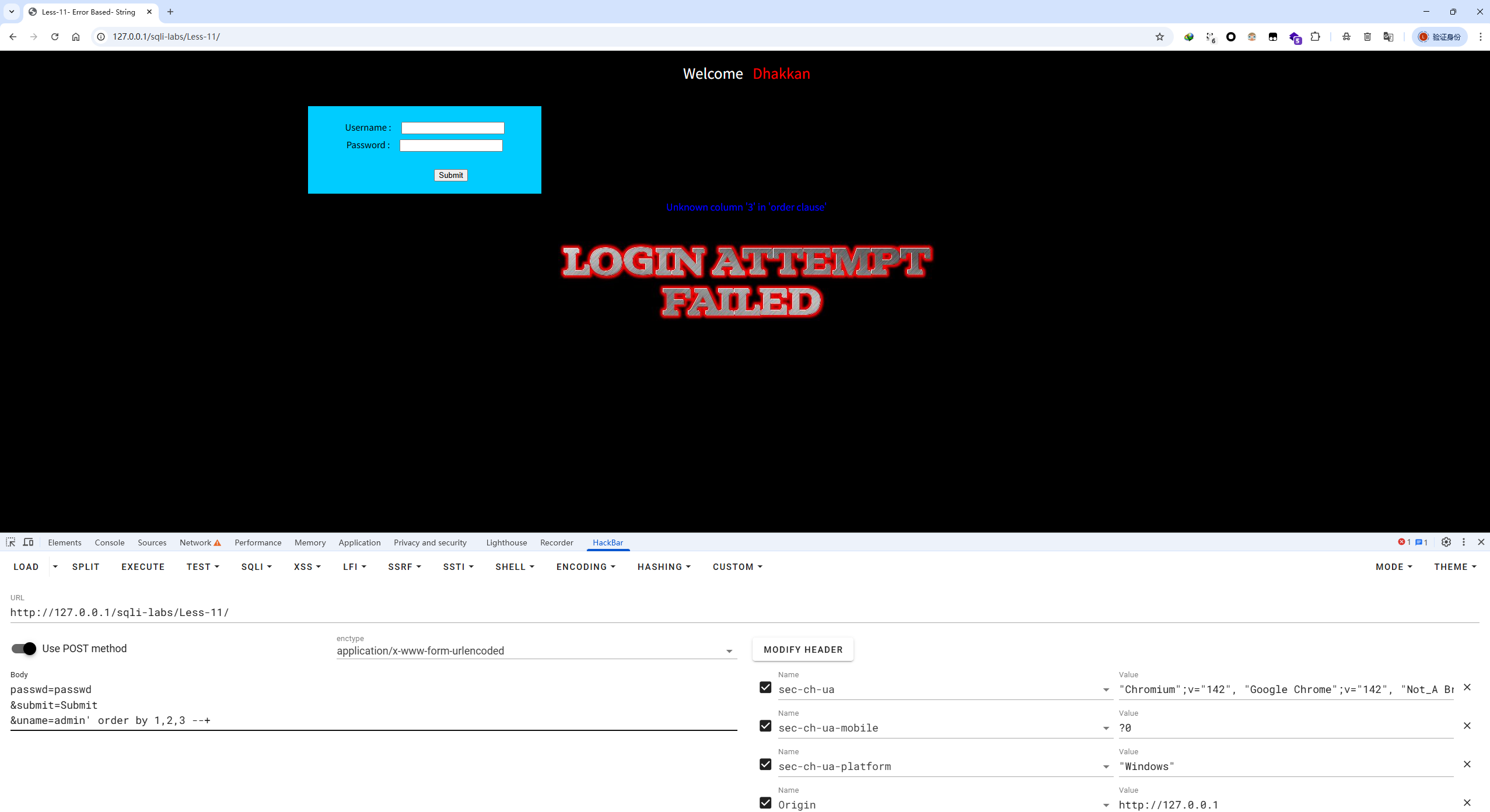The image size is (1490, 812).
Task: Click the MODIFY HEADER button
Action: (x=803, y=649)
